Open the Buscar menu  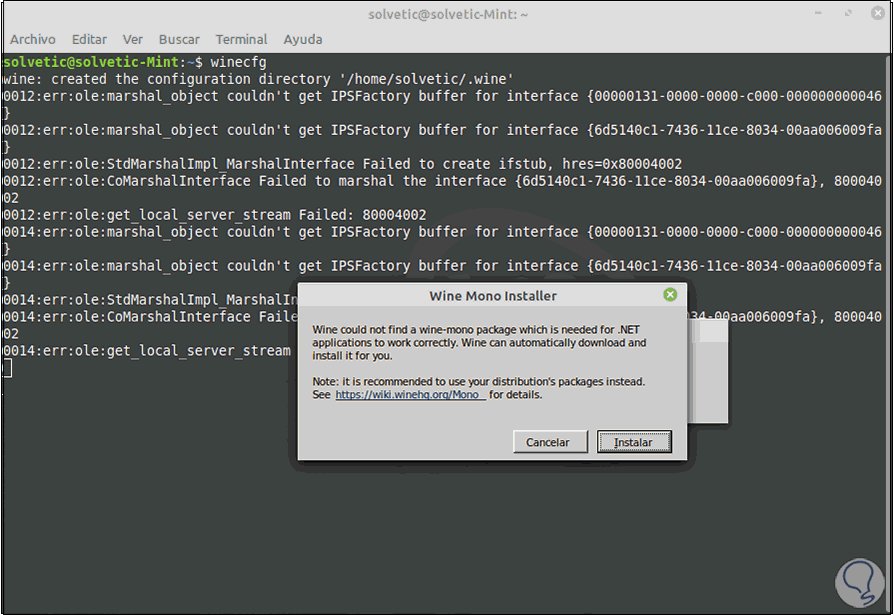coord(179,39)
